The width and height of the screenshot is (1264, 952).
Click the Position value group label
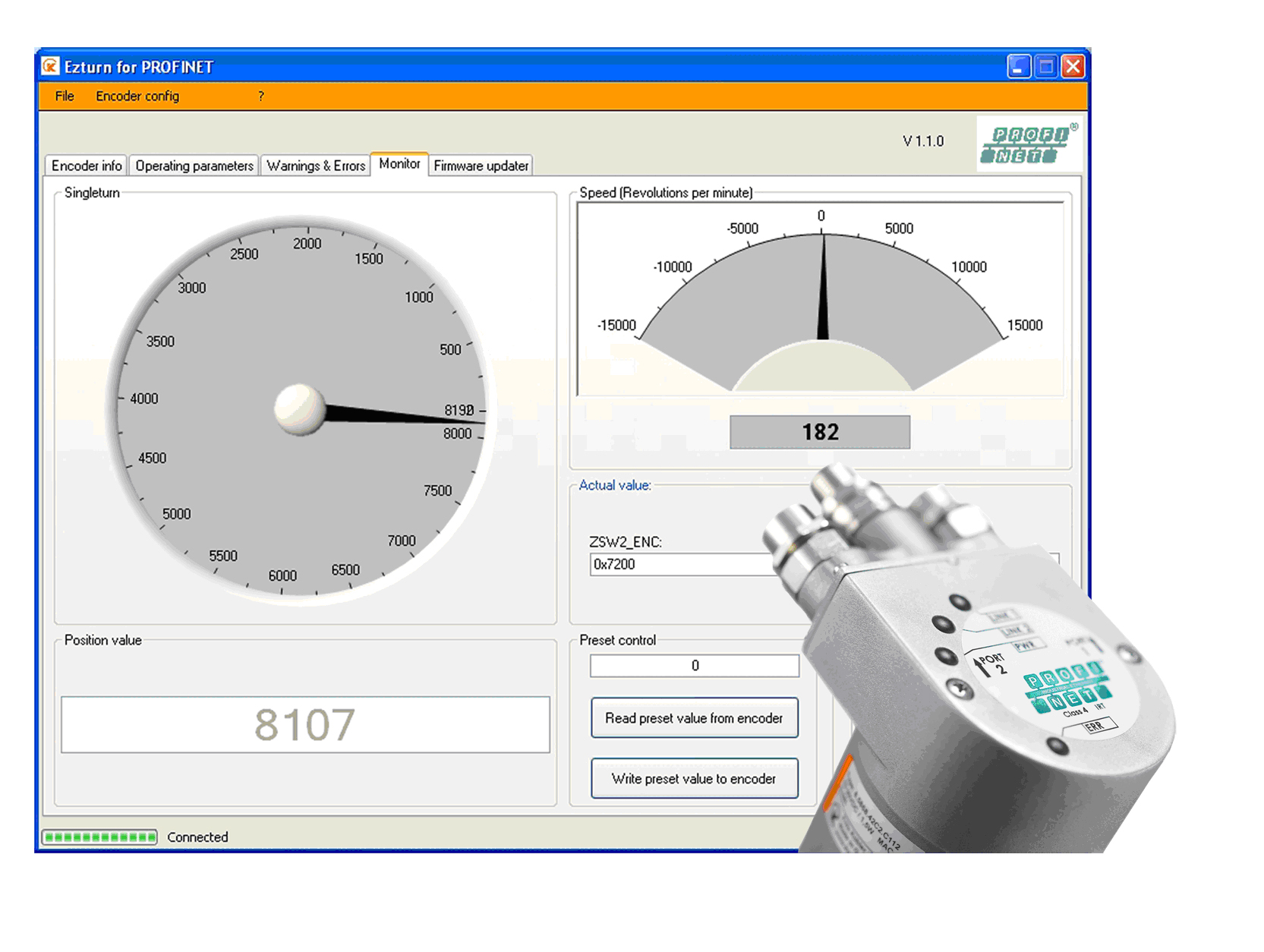[x=102, y=640]
